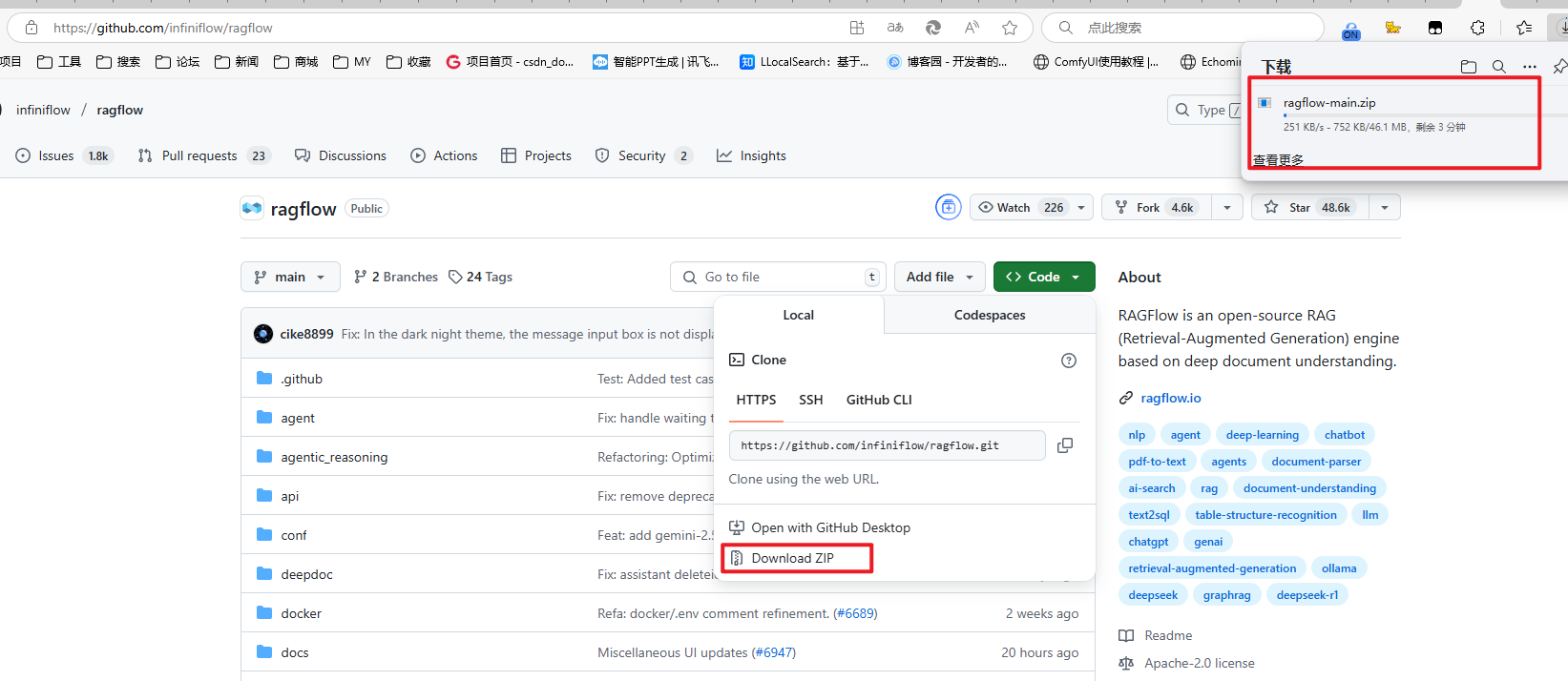Search downloads using magnifier icon in popup

[x=1499, y=67]
